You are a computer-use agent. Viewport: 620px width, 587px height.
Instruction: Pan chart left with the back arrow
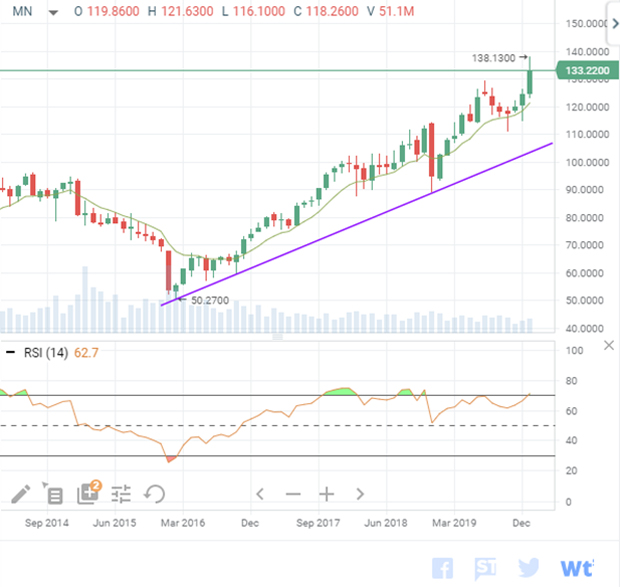coord(260,494)
